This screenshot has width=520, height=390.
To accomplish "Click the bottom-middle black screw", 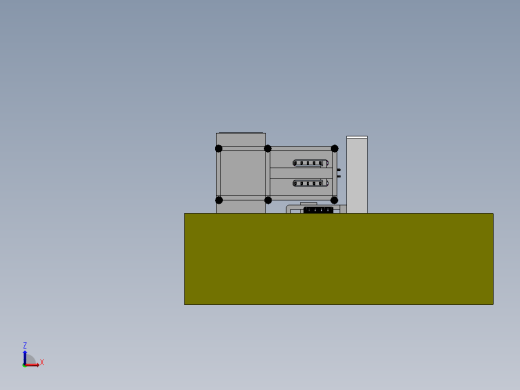I will (268, 200).
